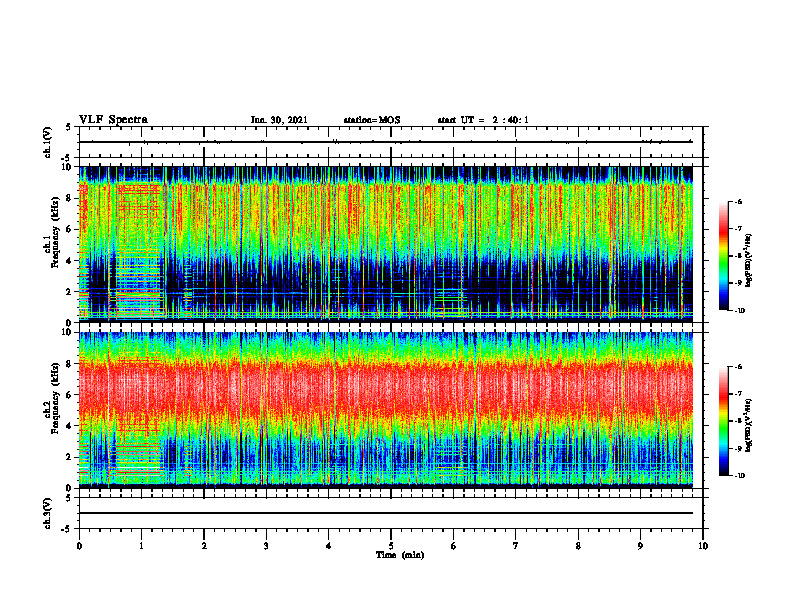Click the ch.1 spectrogram color scale bar
Screen dimensions: 792x612
coord(723,256)
